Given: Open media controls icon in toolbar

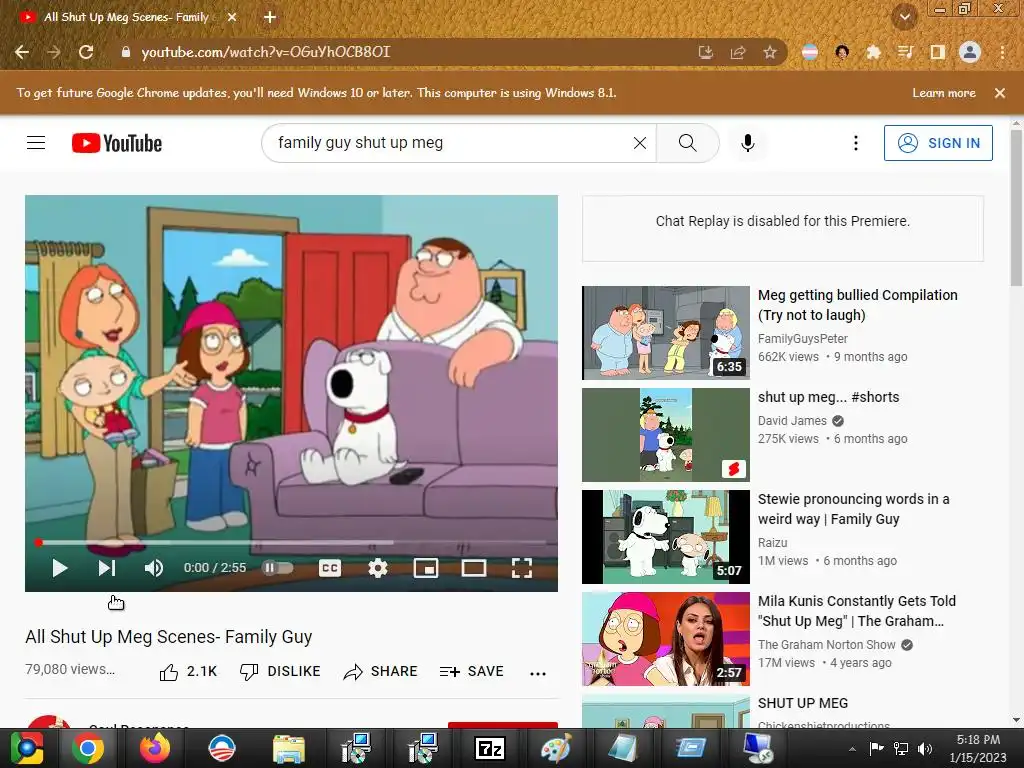Looking at the screenshot, I should tap(906, 52).
